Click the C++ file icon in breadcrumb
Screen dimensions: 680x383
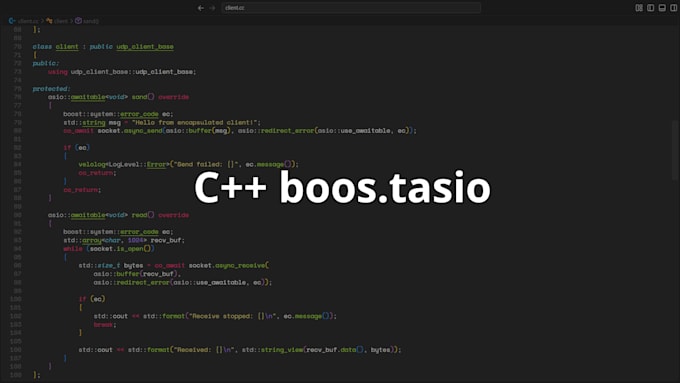click(x=12, y=21)
